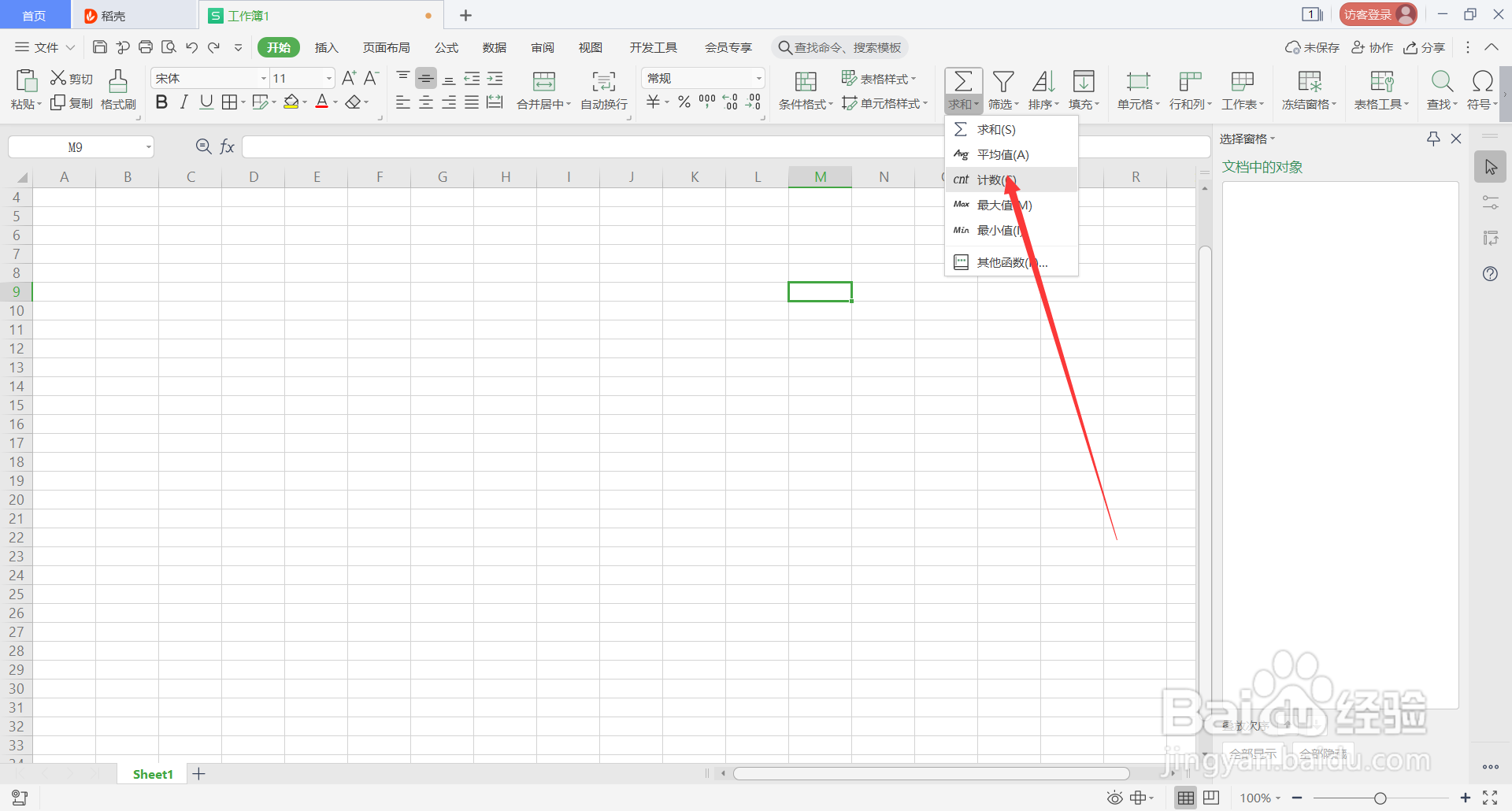This screenshot has width=1512, height=811.
Task: Toggle italic formatting
Action: click(x=183, y=101)
